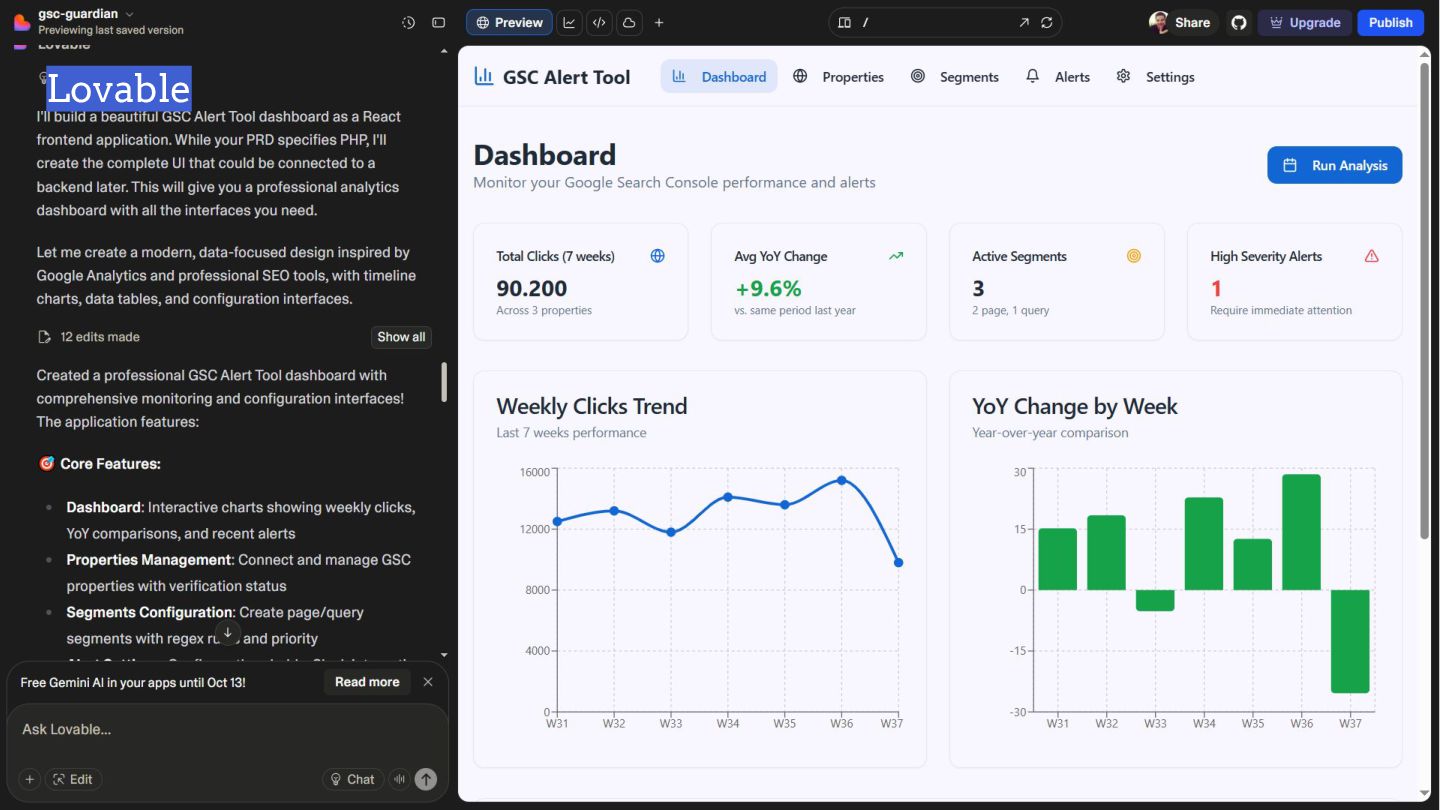Toggle the Edit mode button
Viewport: 1440px width, 810px height.
point(74,779)
